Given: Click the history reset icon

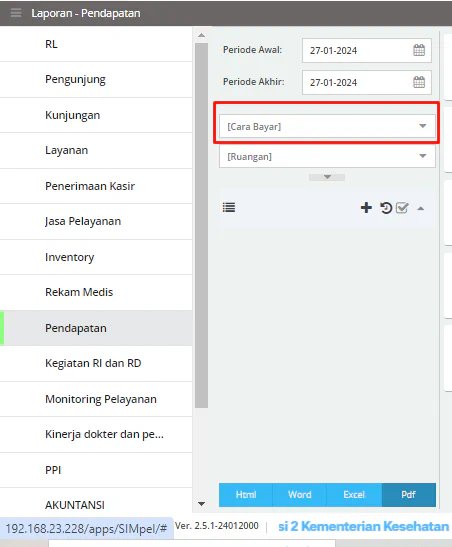Looking at the screenshot, I should (386, 208).
